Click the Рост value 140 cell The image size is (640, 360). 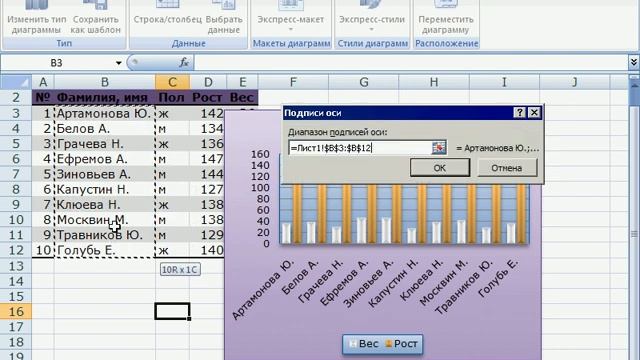pyautogui.click(x=208, y=250)
